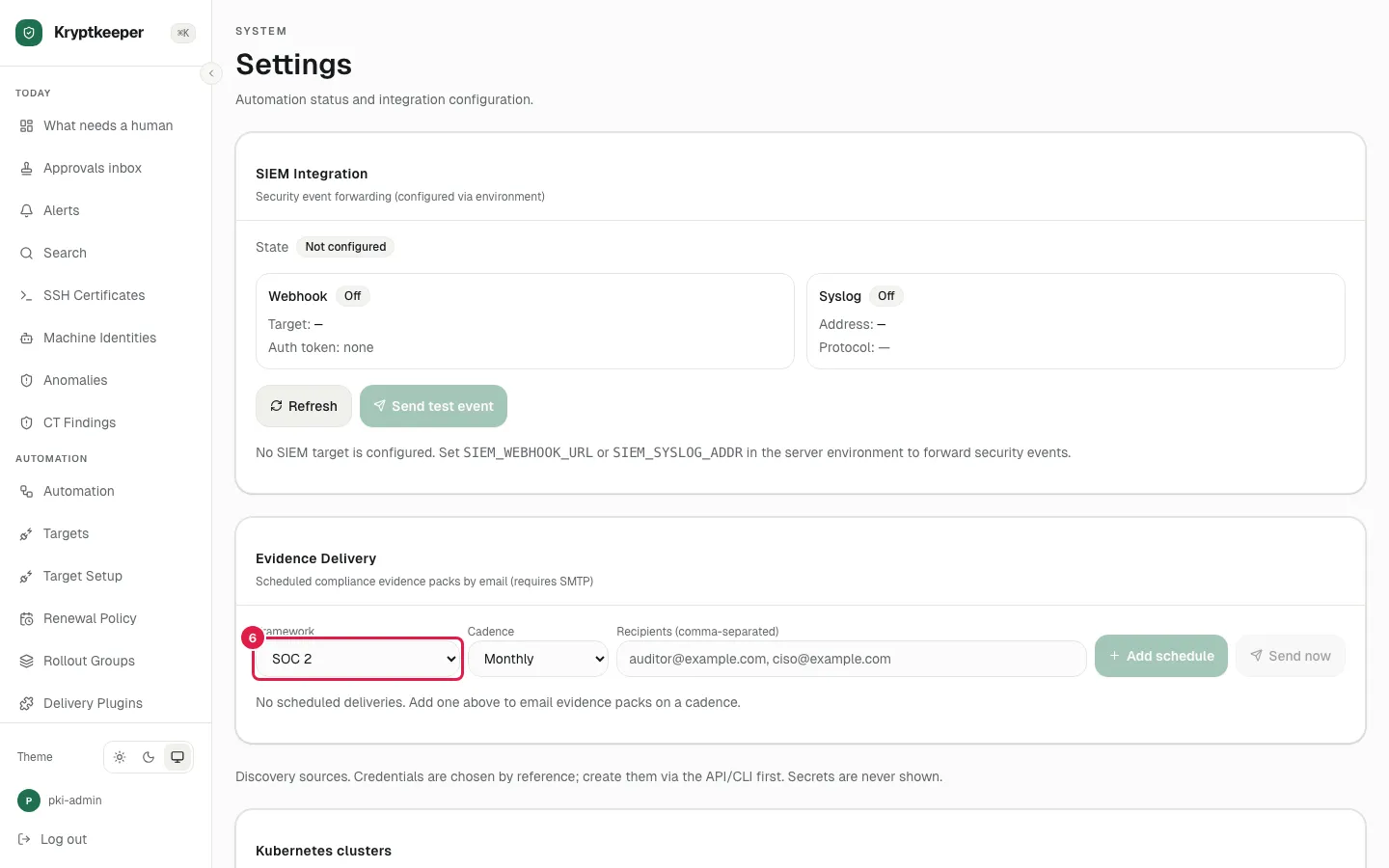Click the Syslog 'Off' status badge
Screen dimensions: 1389x868
(886, 296)
